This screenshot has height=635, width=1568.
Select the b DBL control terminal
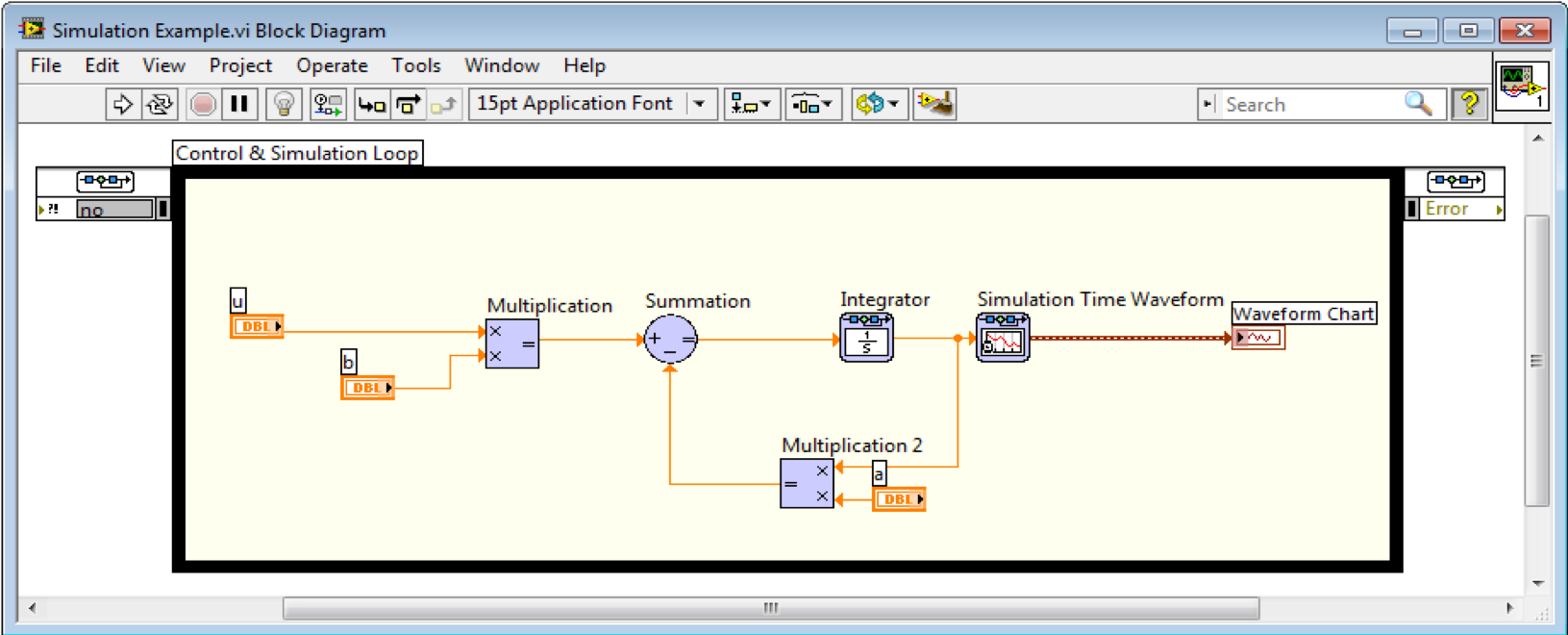tap(367, 388)
